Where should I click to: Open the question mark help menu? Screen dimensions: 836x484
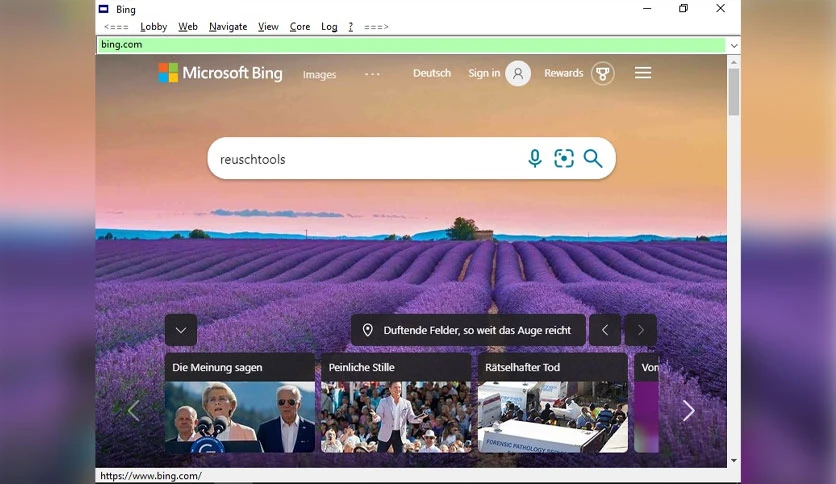point(351,27)
